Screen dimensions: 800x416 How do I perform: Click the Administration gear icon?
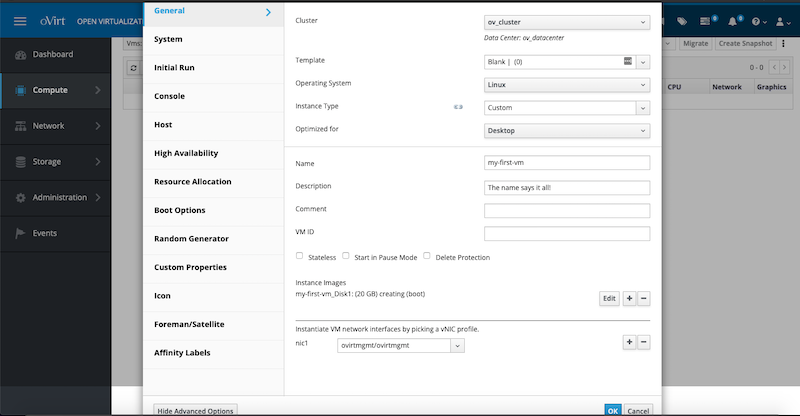20,198
